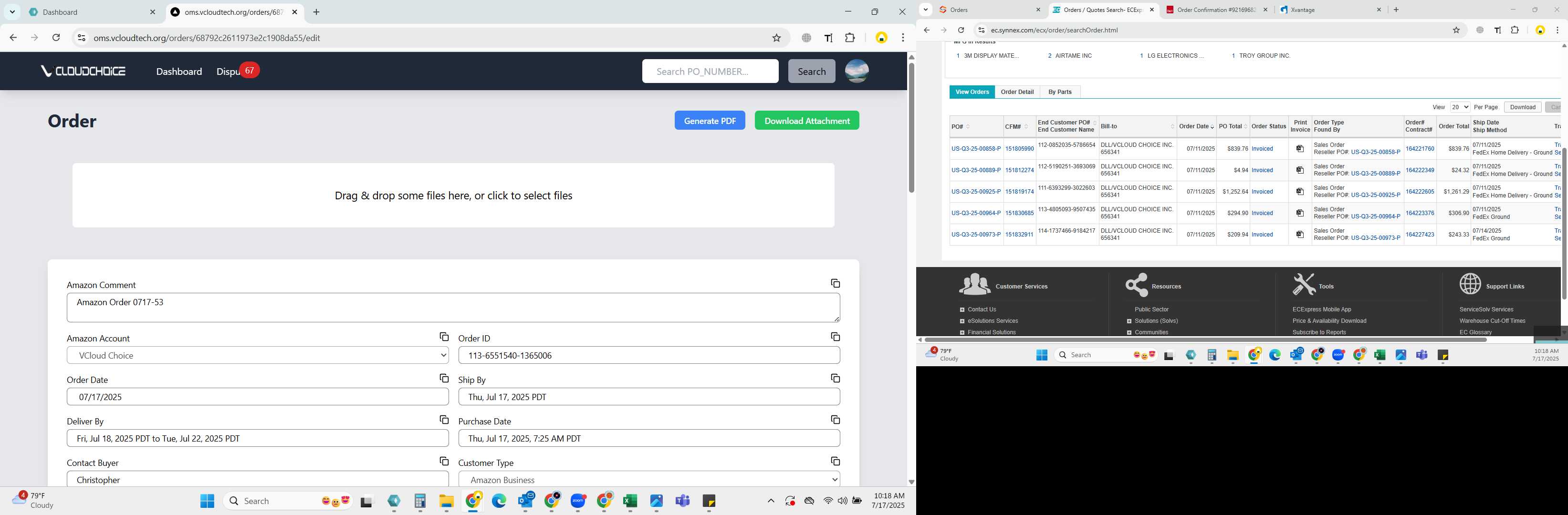The image size is (1568, 515).
Task: Click into the Order ID text field
Action: (x=649, y=355)
